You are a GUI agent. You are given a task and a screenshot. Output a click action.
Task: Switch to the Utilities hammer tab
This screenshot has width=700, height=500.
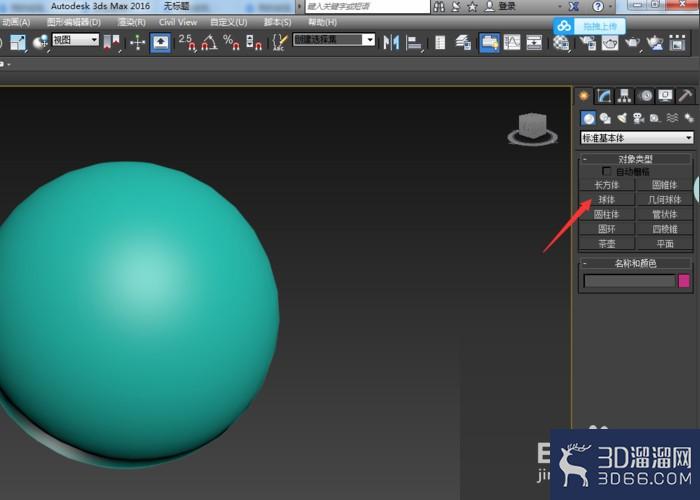(685, 96)
